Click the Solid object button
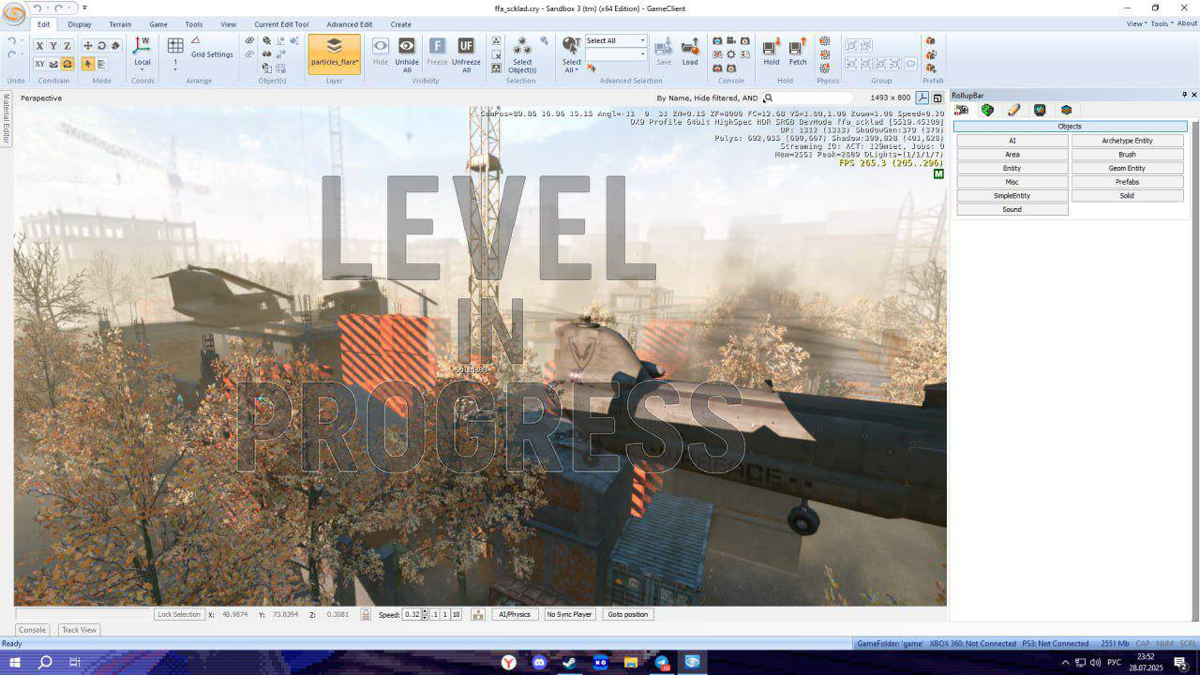This screenshot has height=675, width=1200. coord(1127,196)
